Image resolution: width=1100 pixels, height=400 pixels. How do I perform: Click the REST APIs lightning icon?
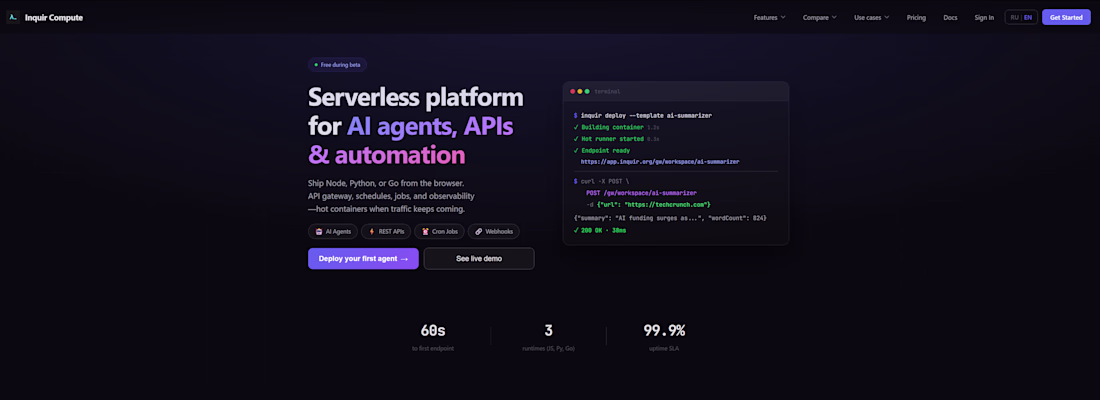point(372,232)
